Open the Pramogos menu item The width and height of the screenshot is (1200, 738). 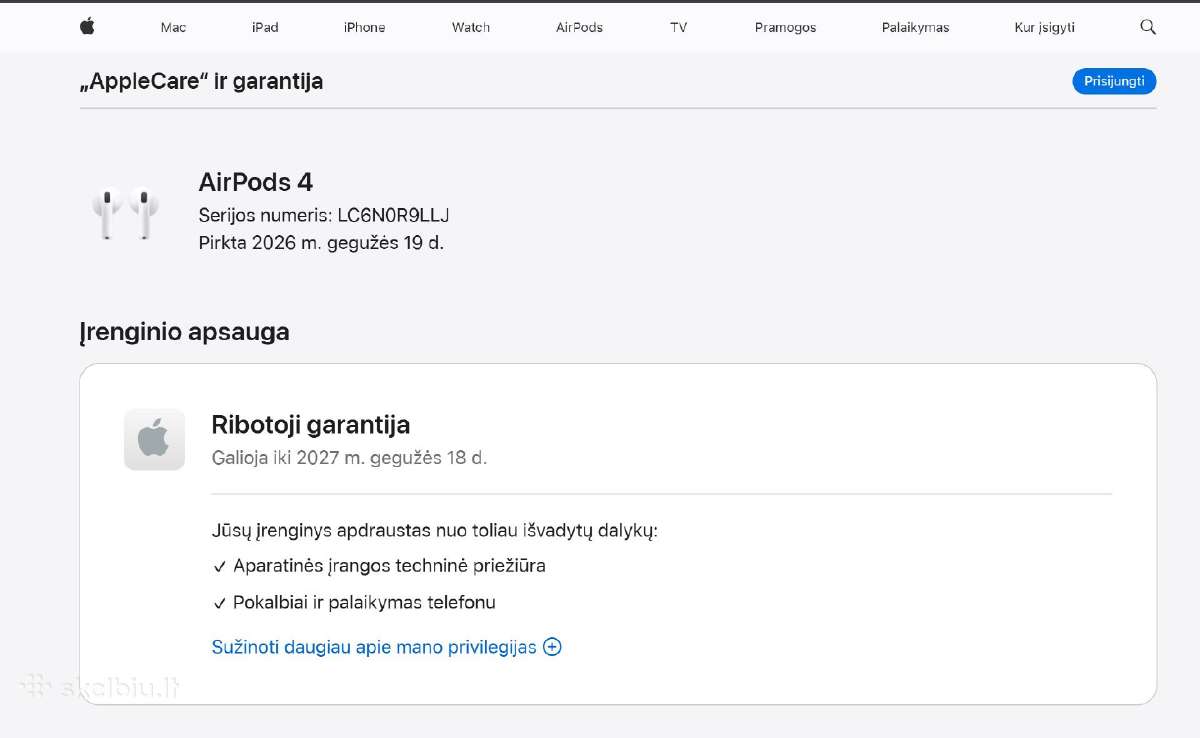pyautogui.click(x=785, y=28)
